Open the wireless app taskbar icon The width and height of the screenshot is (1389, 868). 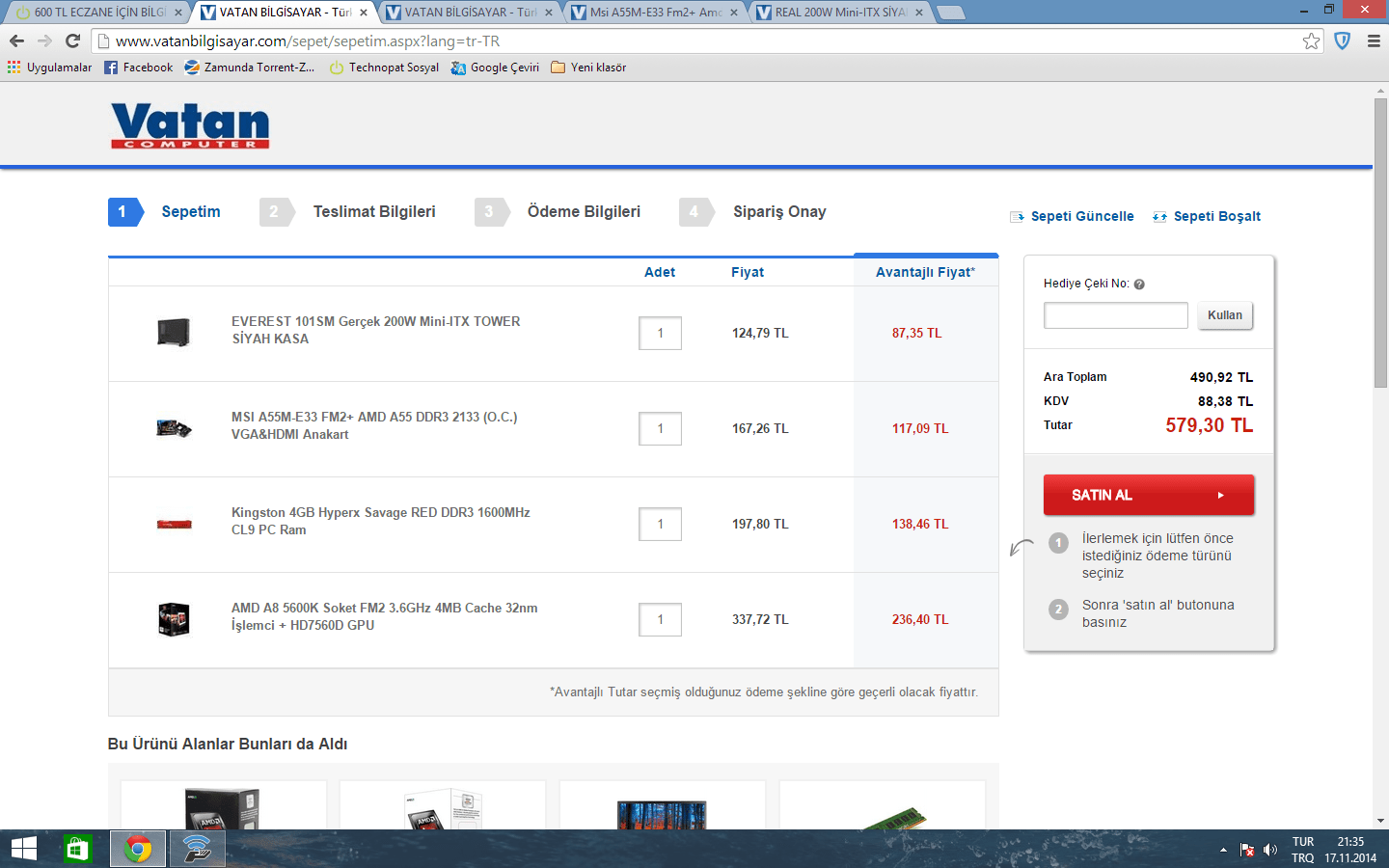pos(197,849)
